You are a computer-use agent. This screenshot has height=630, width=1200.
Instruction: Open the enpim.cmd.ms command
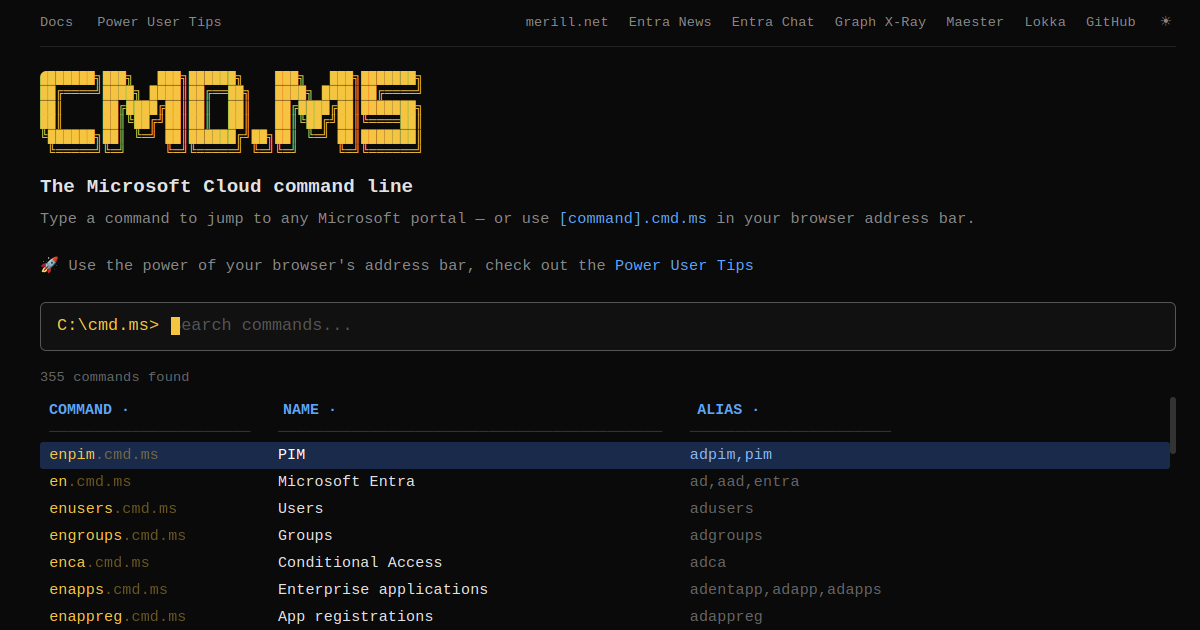click(104, 455)
